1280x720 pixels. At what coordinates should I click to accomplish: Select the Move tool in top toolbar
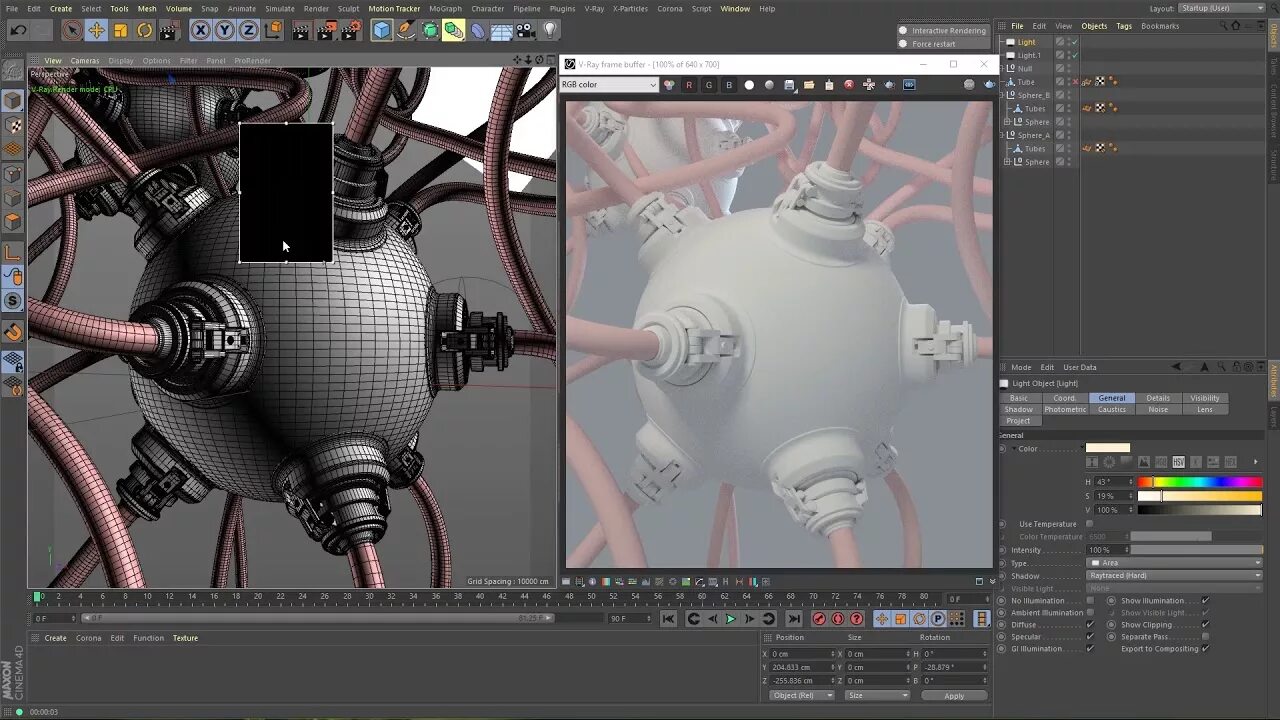tap(96, 31)
